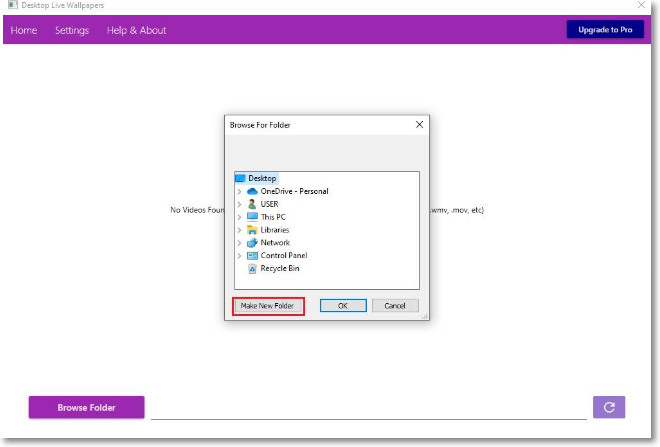Click the Desktop folder icon
Image resolution: width=660 pixels, height=447 pixels.
[x=240, y=178]
